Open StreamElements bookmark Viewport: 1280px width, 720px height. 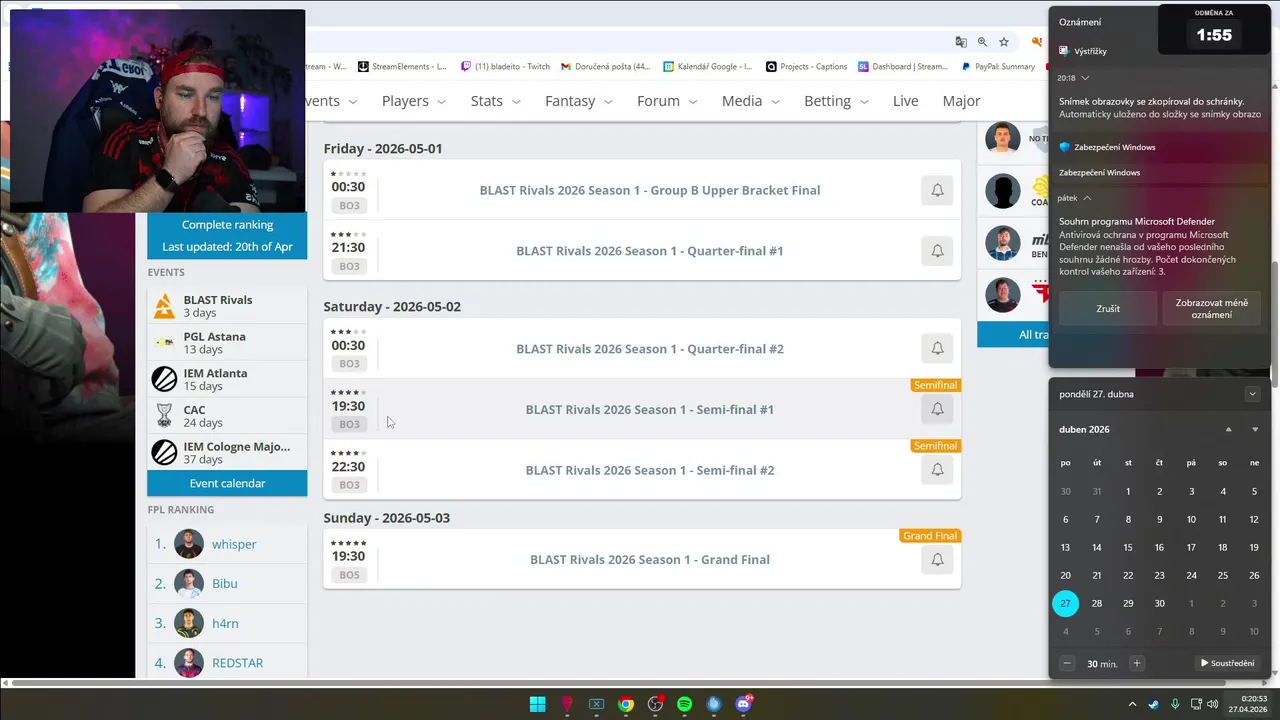pos(402,67)
